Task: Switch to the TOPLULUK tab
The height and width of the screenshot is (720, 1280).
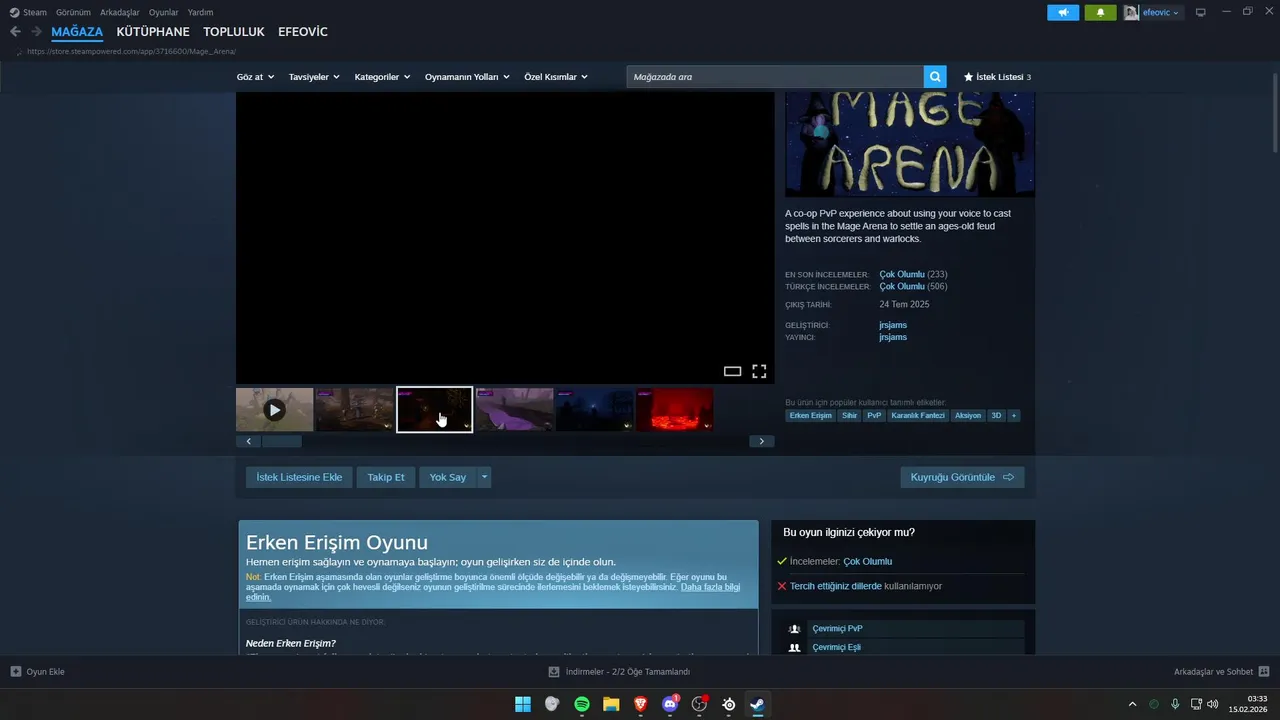Action: (x=234, y=32)
